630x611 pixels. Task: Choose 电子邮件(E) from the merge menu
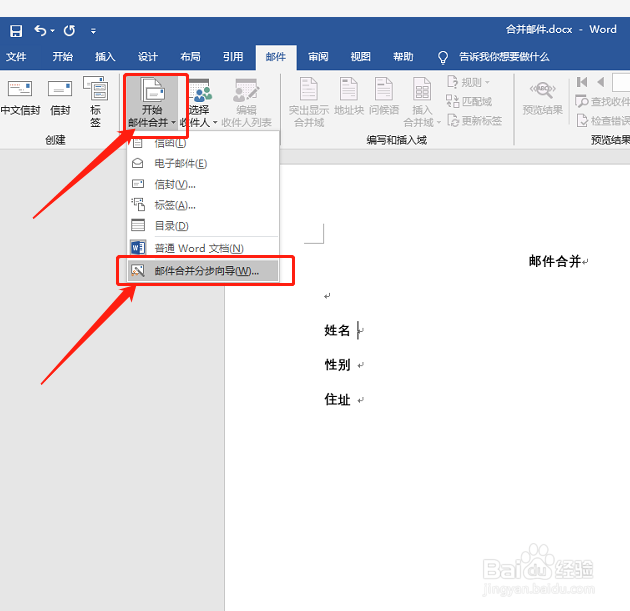(202, 163)
